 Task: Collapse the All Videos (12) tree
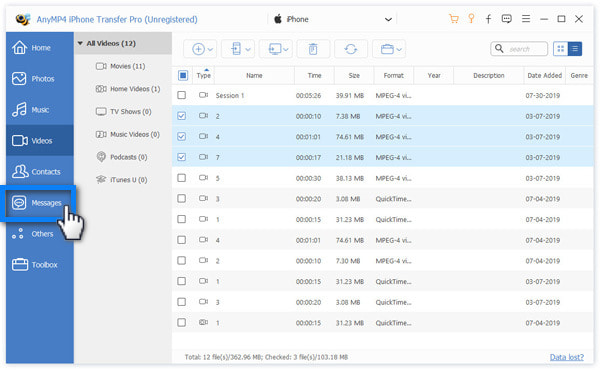click(x=80, y=43)
